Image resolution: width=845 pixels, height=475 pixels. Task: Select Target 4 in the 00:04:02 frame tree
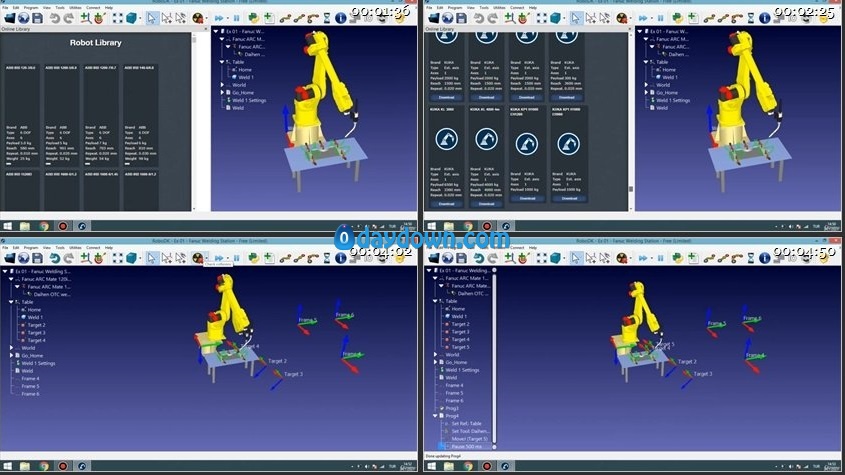pyautogui.click(x=37, y=341)
